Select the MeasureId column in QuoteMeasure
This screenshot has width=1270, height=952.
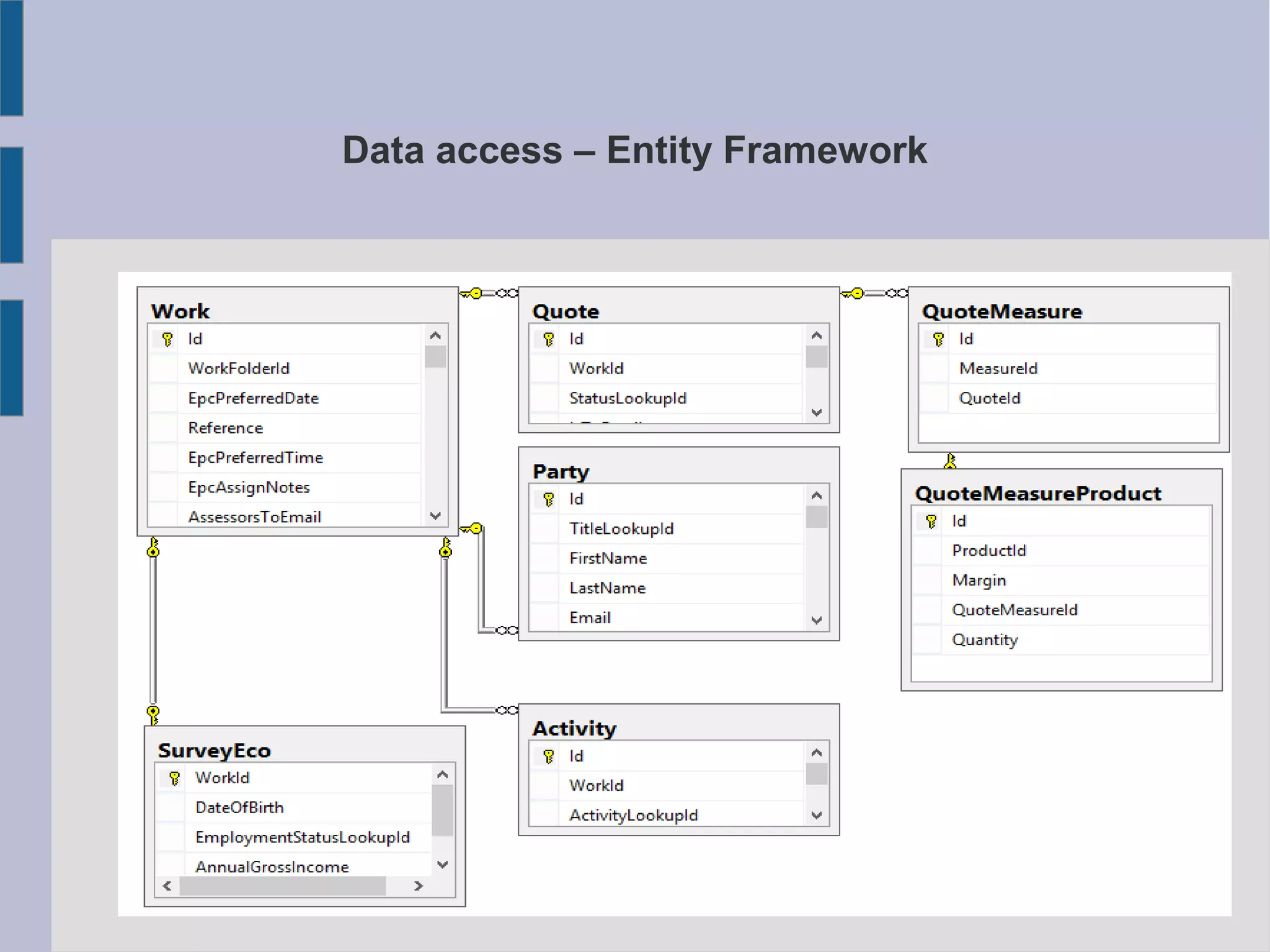click(1068, 368)
